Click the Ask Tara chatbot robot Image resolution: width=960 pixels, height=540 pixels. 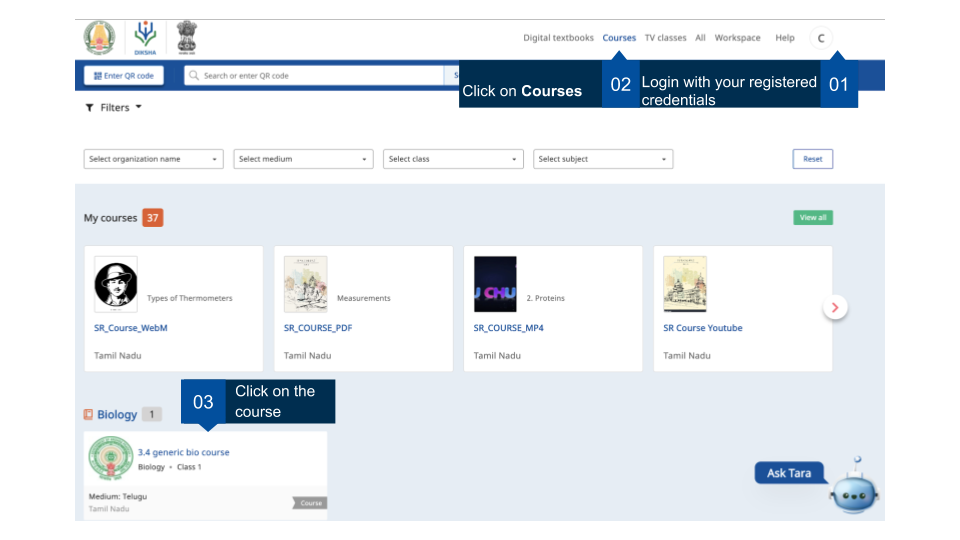(x=853, y=490)
